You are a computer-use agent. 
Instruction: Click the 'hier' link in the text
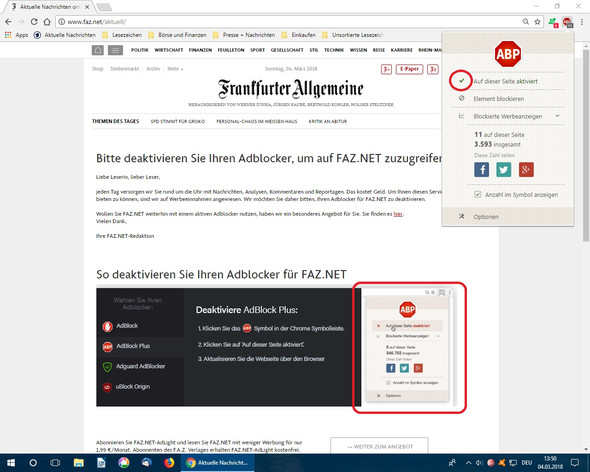(398, 214)
